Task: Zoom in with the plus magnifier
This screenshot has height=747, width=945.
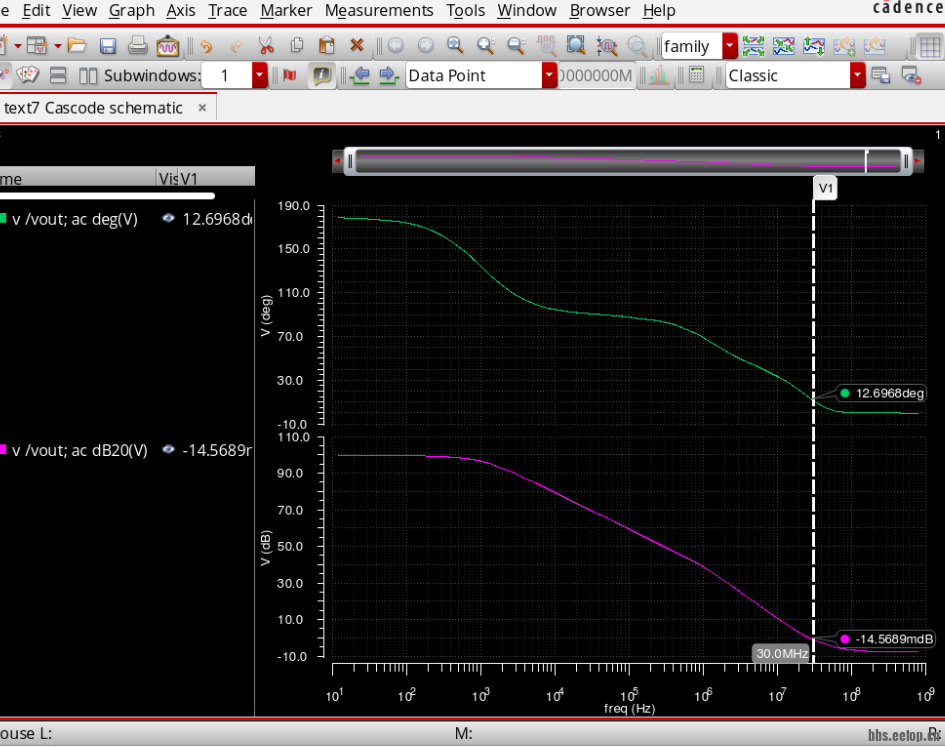Action: click(486, 45)
